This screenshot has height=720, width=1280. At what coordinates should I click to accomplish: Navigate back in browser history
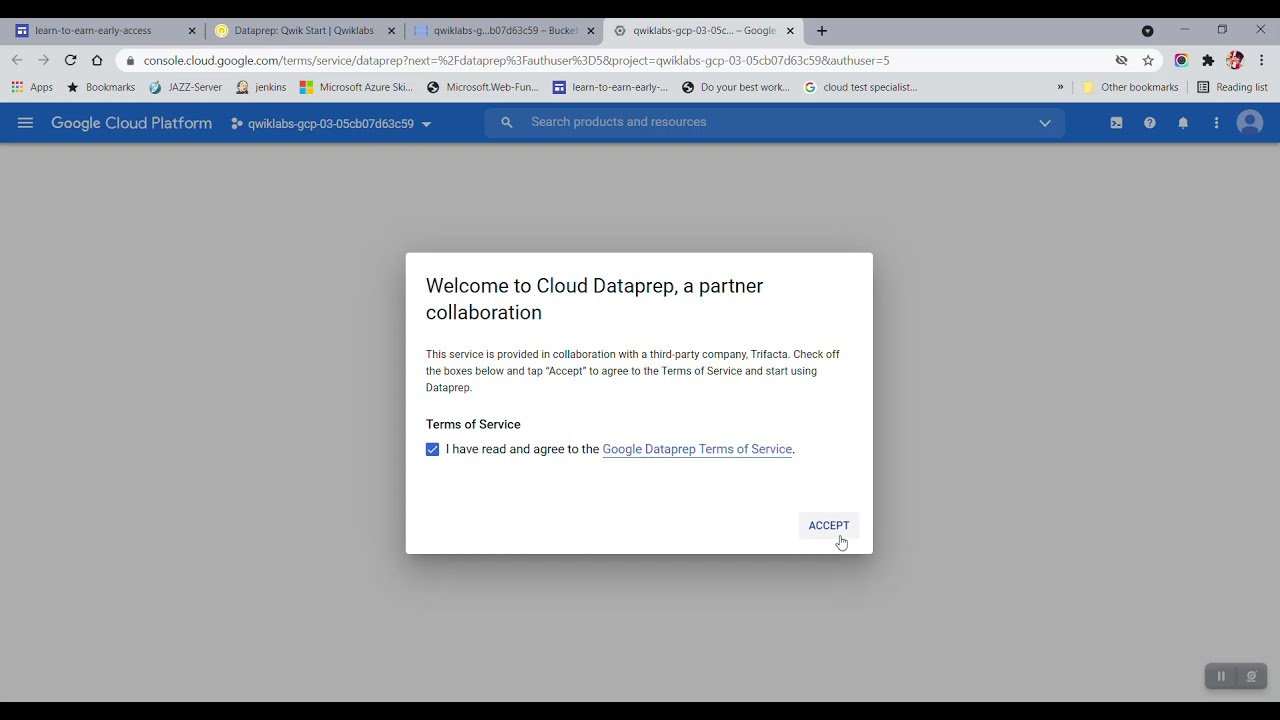pos(17,60)
